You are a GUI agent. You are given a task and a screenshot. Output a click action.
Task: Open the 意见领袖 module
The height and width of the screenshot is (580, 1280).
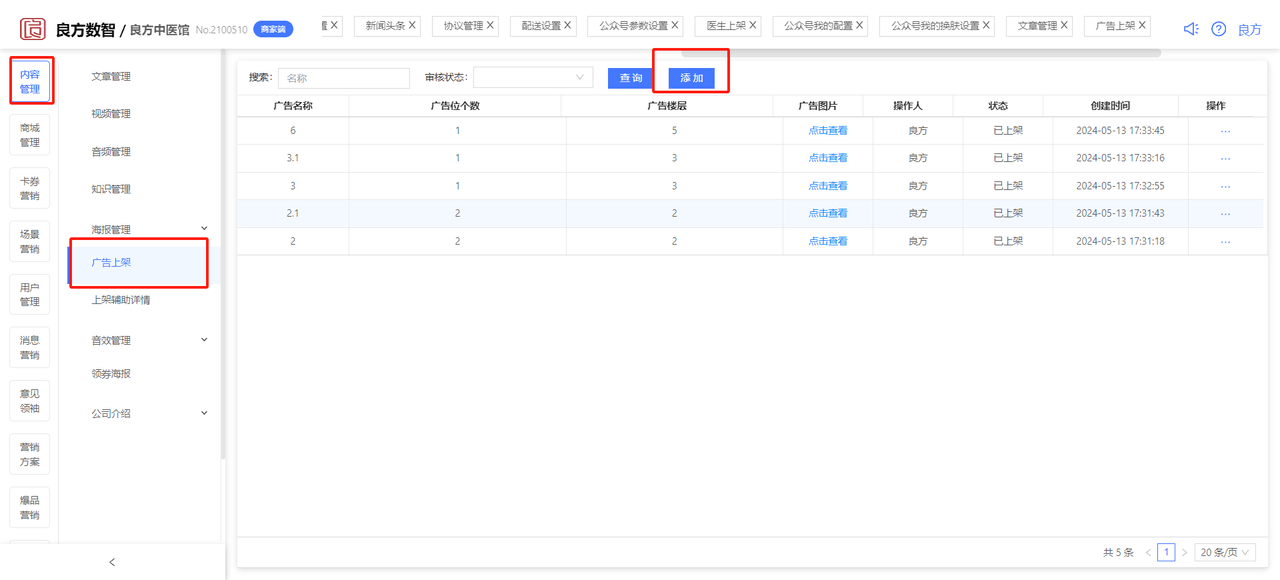(30, 401)
